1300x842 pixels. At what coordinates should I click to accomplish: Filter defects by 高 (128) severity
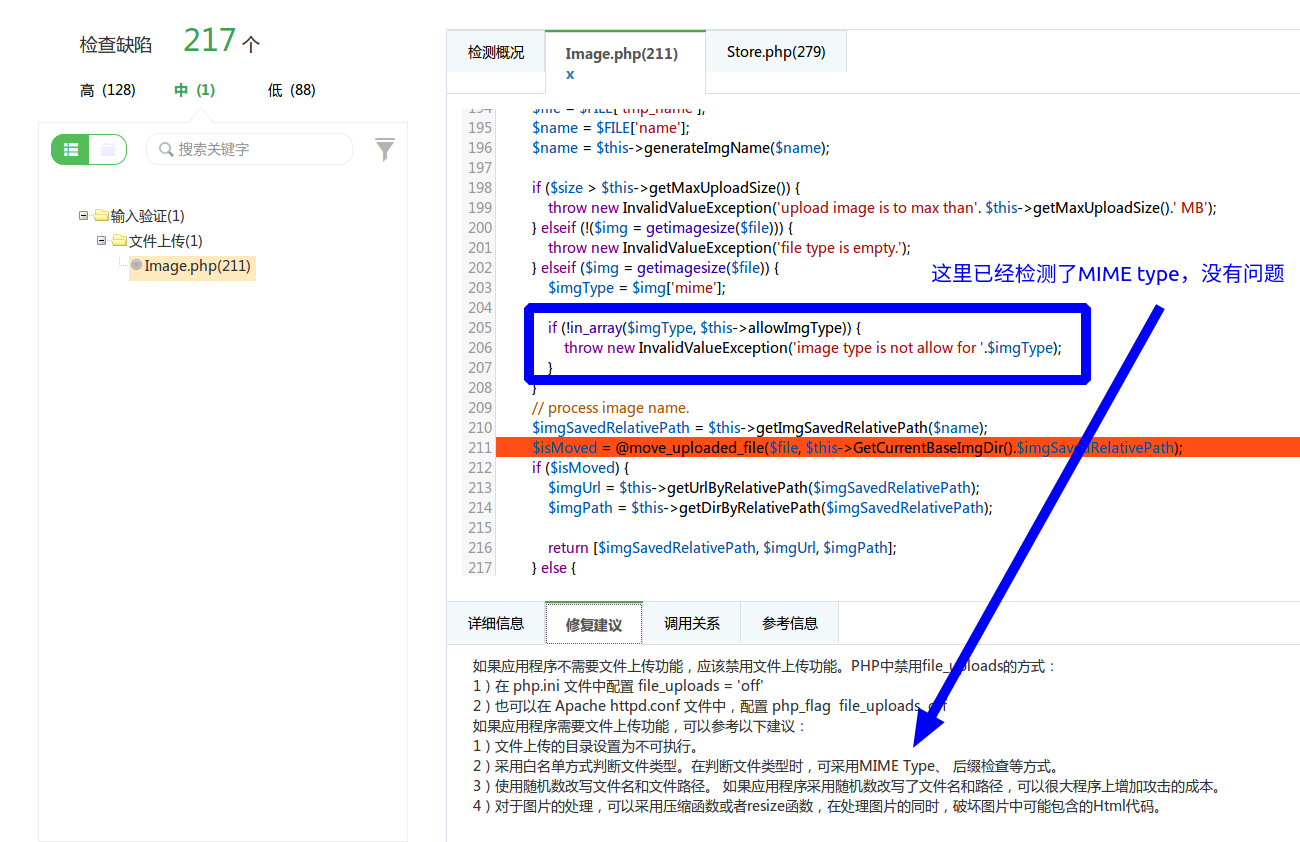point(108,90)
